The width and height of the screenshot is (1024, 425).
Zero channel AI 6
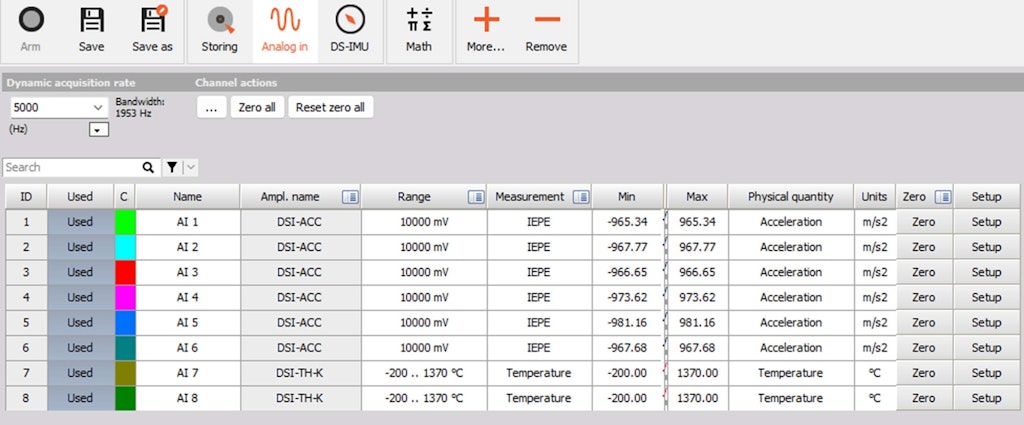(923, 347)
